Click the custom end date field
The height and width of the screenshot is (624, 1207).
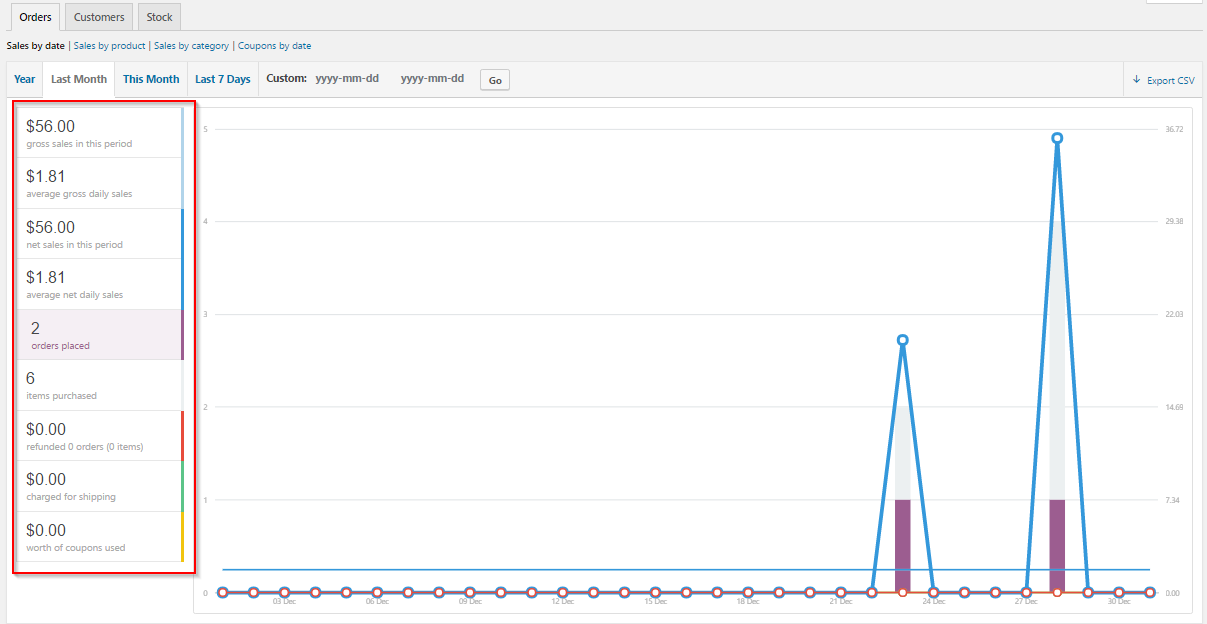pyautogui.click(x=432, y=79)
